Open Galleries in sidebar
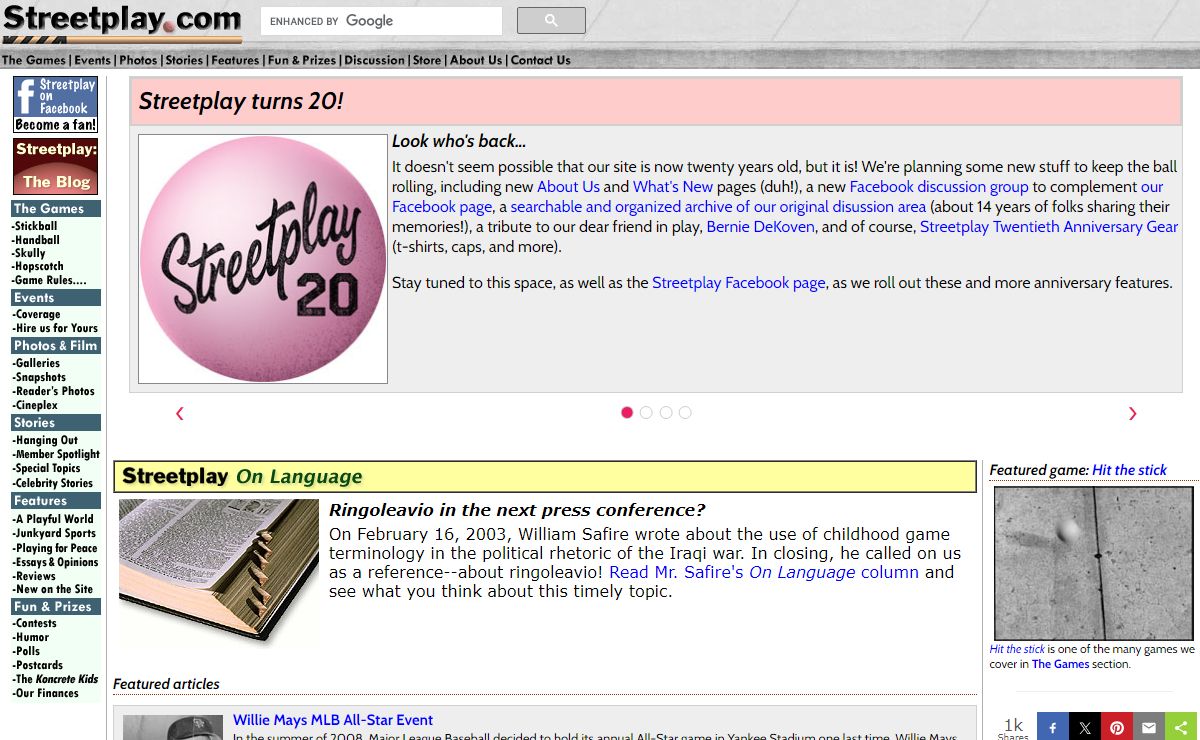 click(37, 363)
